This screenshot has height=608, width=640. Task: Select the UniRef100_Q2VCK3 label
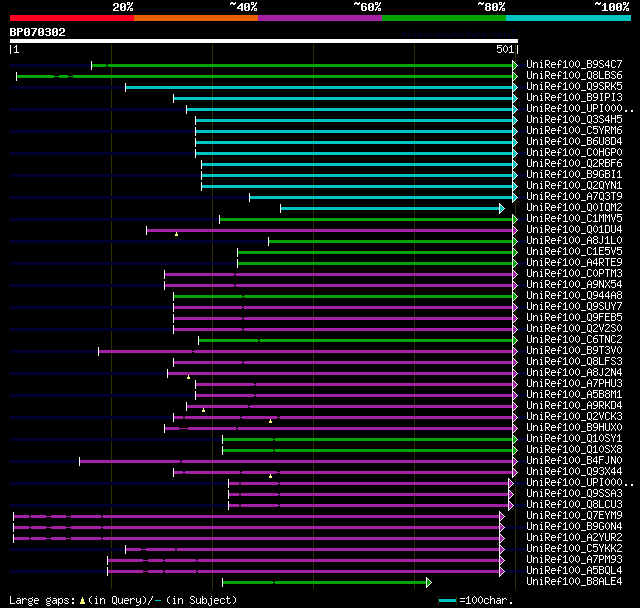point(574,417)
